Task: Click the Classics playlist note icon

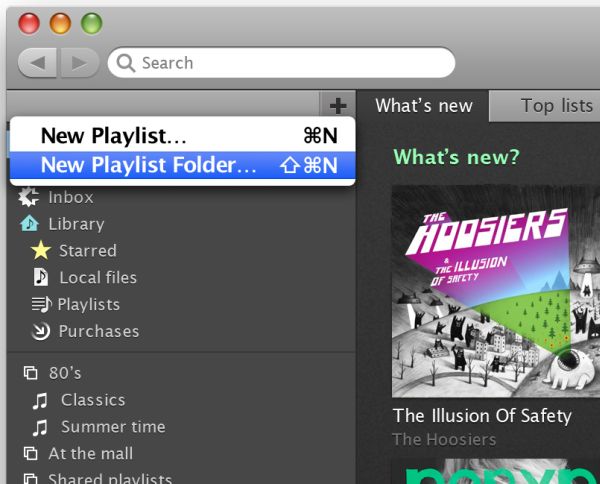Action: pos(40,401)
